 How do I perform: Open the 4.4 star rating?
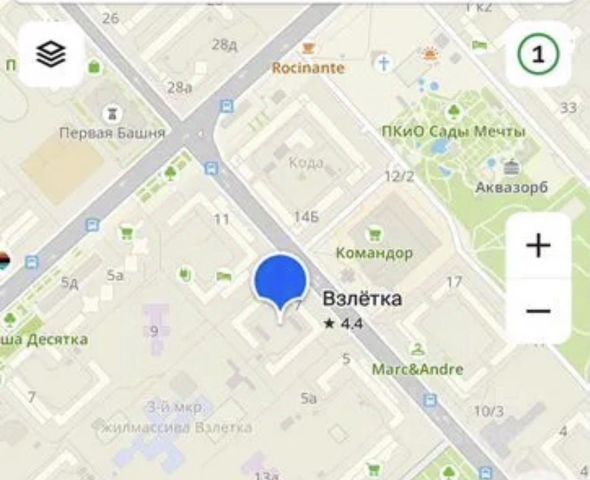(x=344, y=324)
